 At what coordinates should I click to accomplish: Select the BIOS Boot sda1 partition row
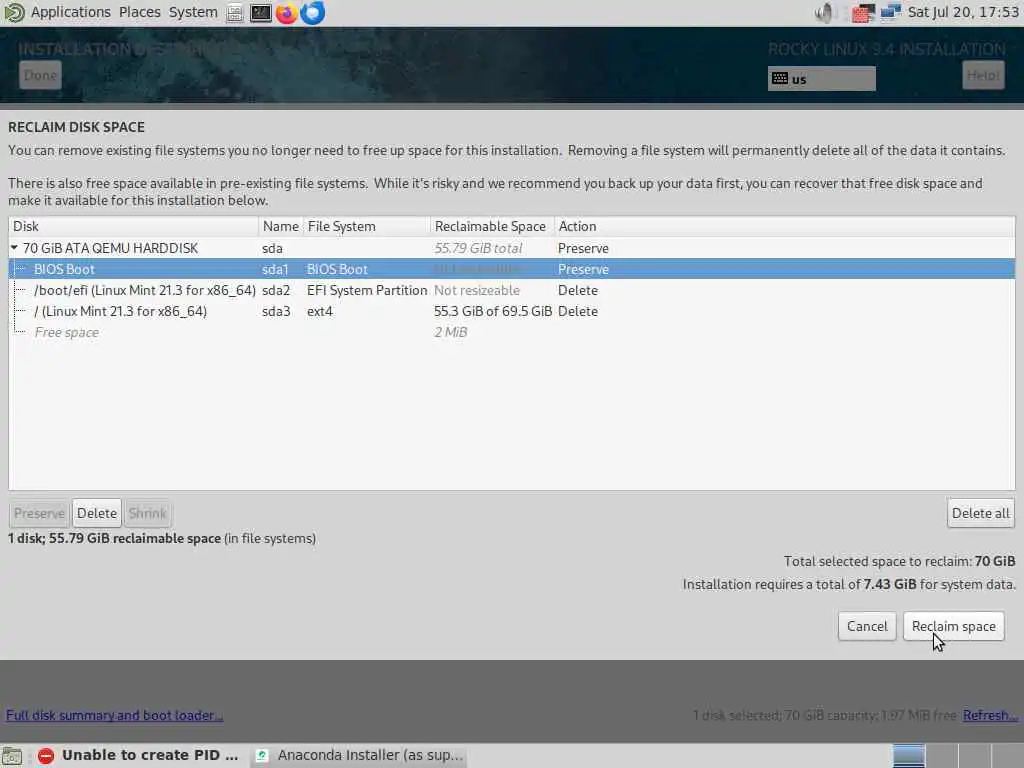click(512, 269)
